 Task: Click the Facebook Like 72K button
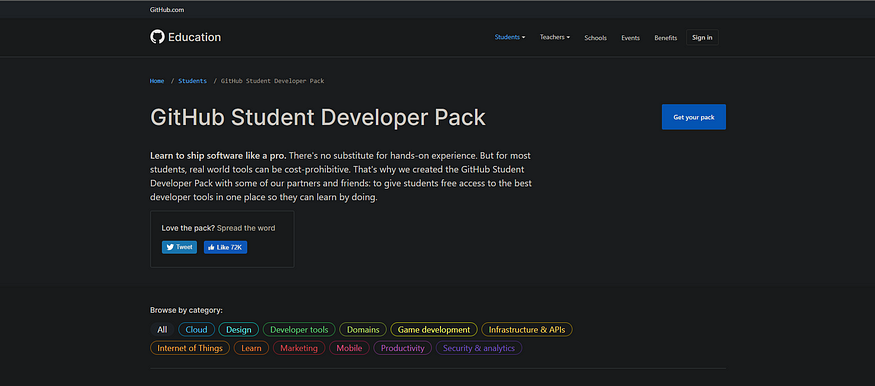tap(225, 247)
